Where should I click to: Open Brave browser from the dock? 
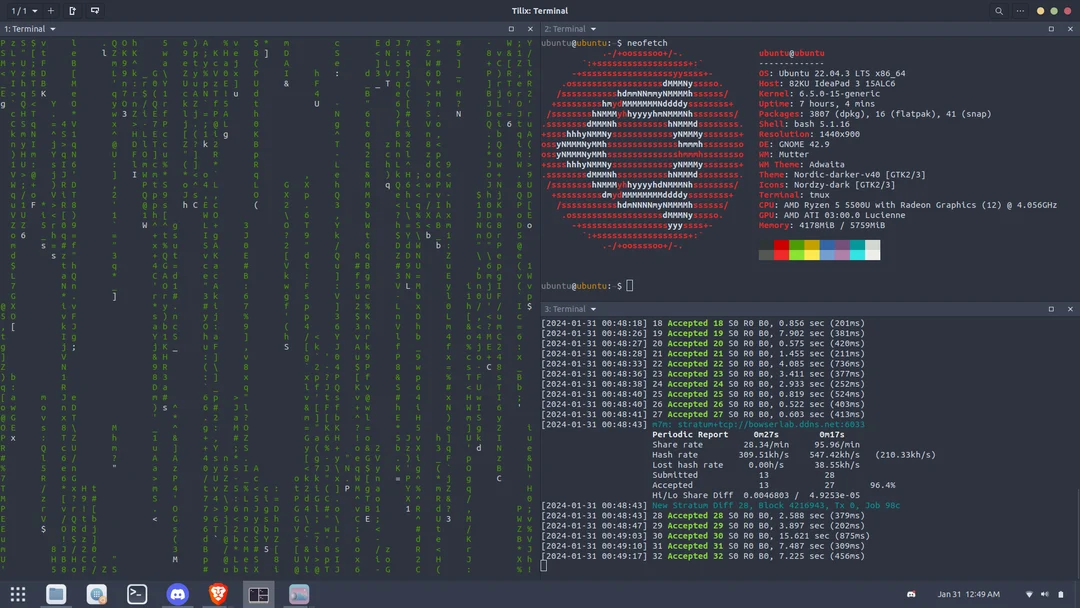(218, 593)
